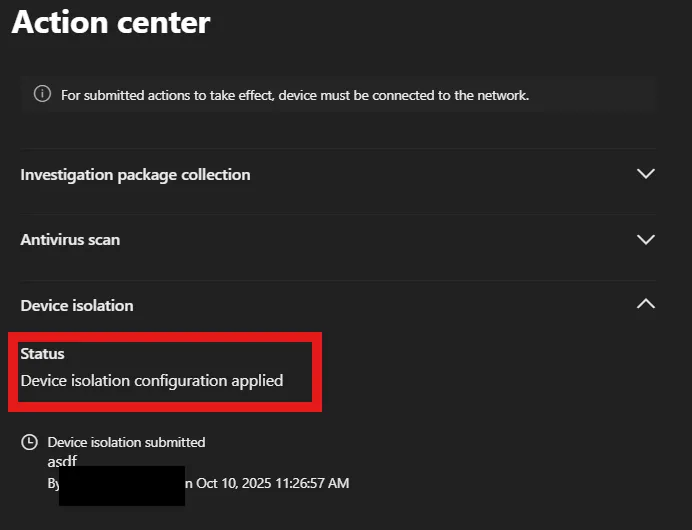Click the Status label

(x=42, y=354)
